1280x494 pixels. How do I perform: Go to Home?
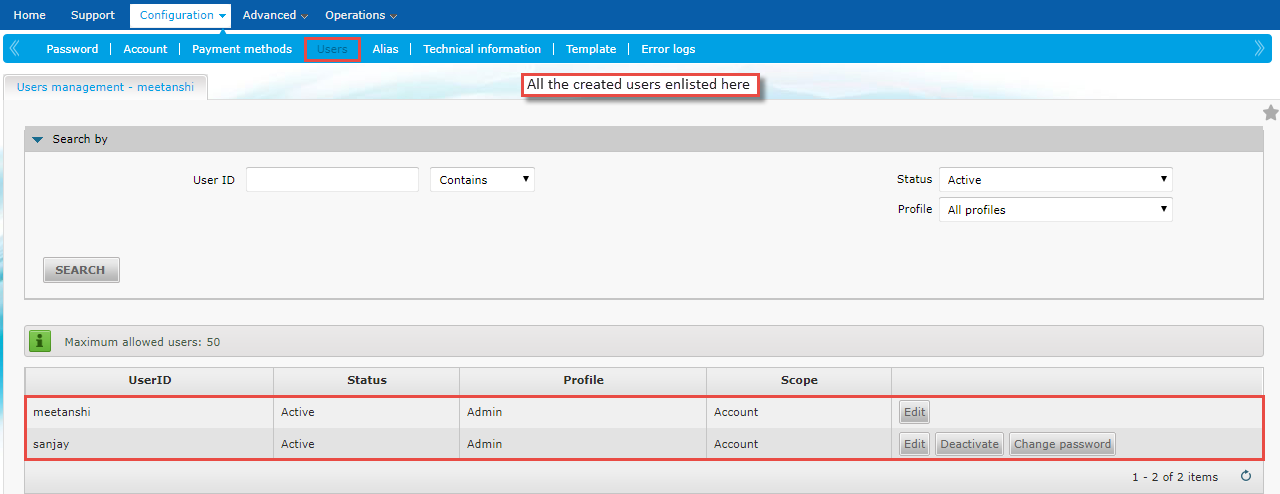pos(29,15)
